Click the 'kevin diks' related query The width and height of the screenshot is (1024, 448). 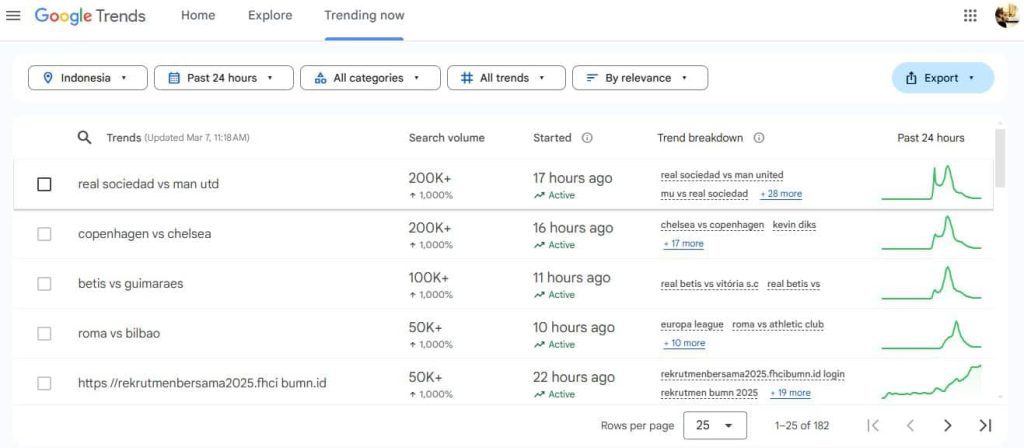click(x=794, y=225)
